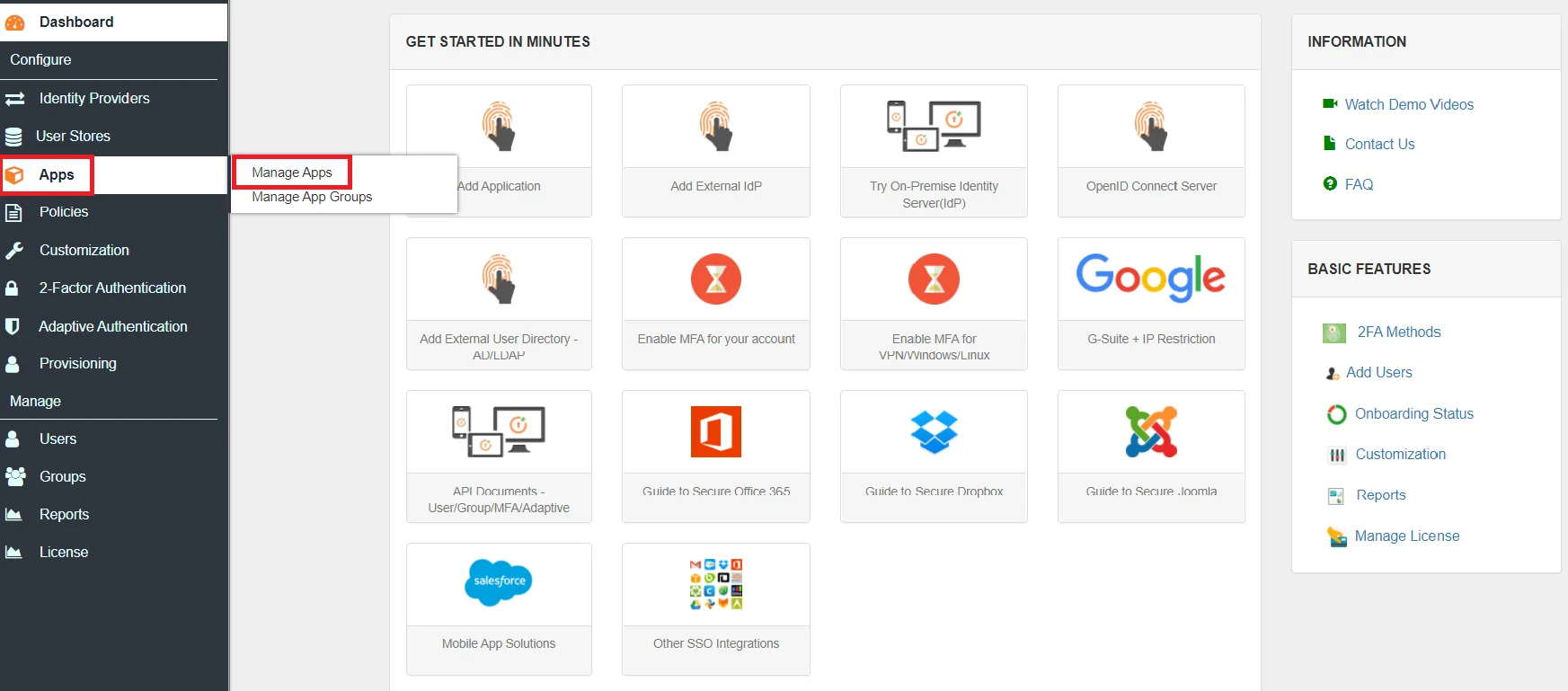Click the License chart icon
Image resolution: width=1568 pixels, height=691 pixels.
[x=13, y=553]
